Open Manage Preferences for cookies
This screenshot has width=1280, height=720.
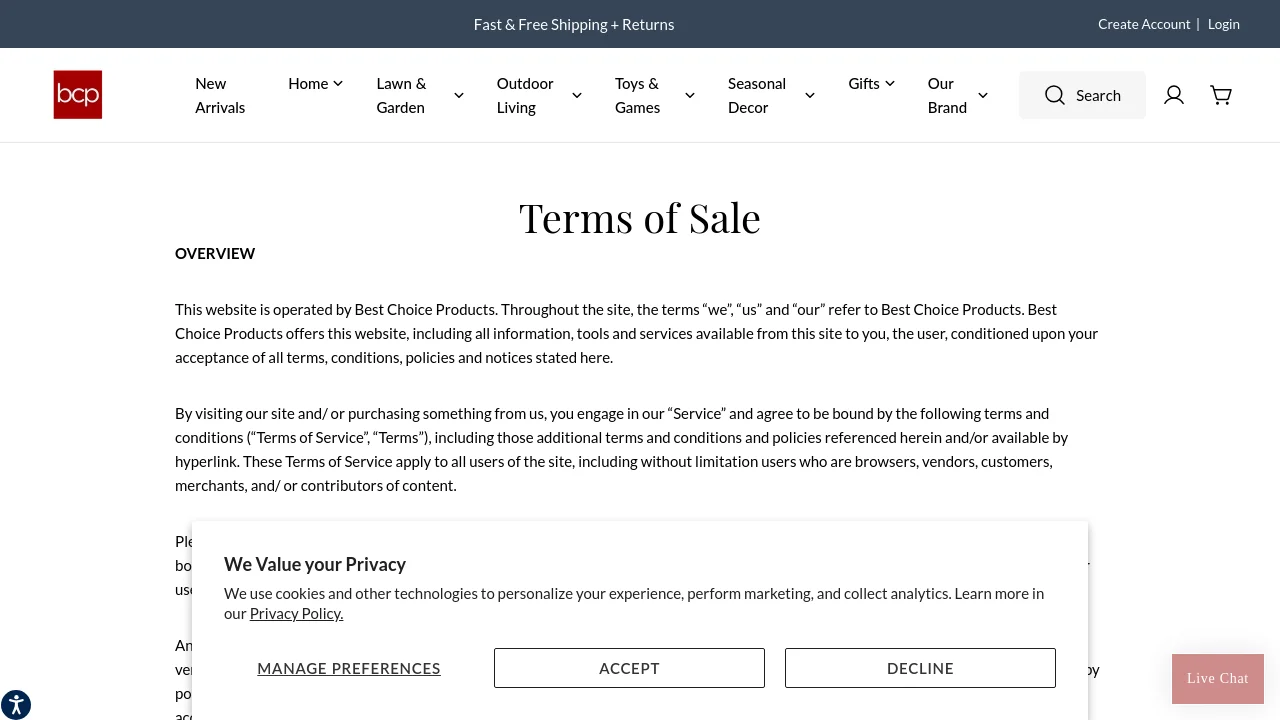tap(349, 668)
